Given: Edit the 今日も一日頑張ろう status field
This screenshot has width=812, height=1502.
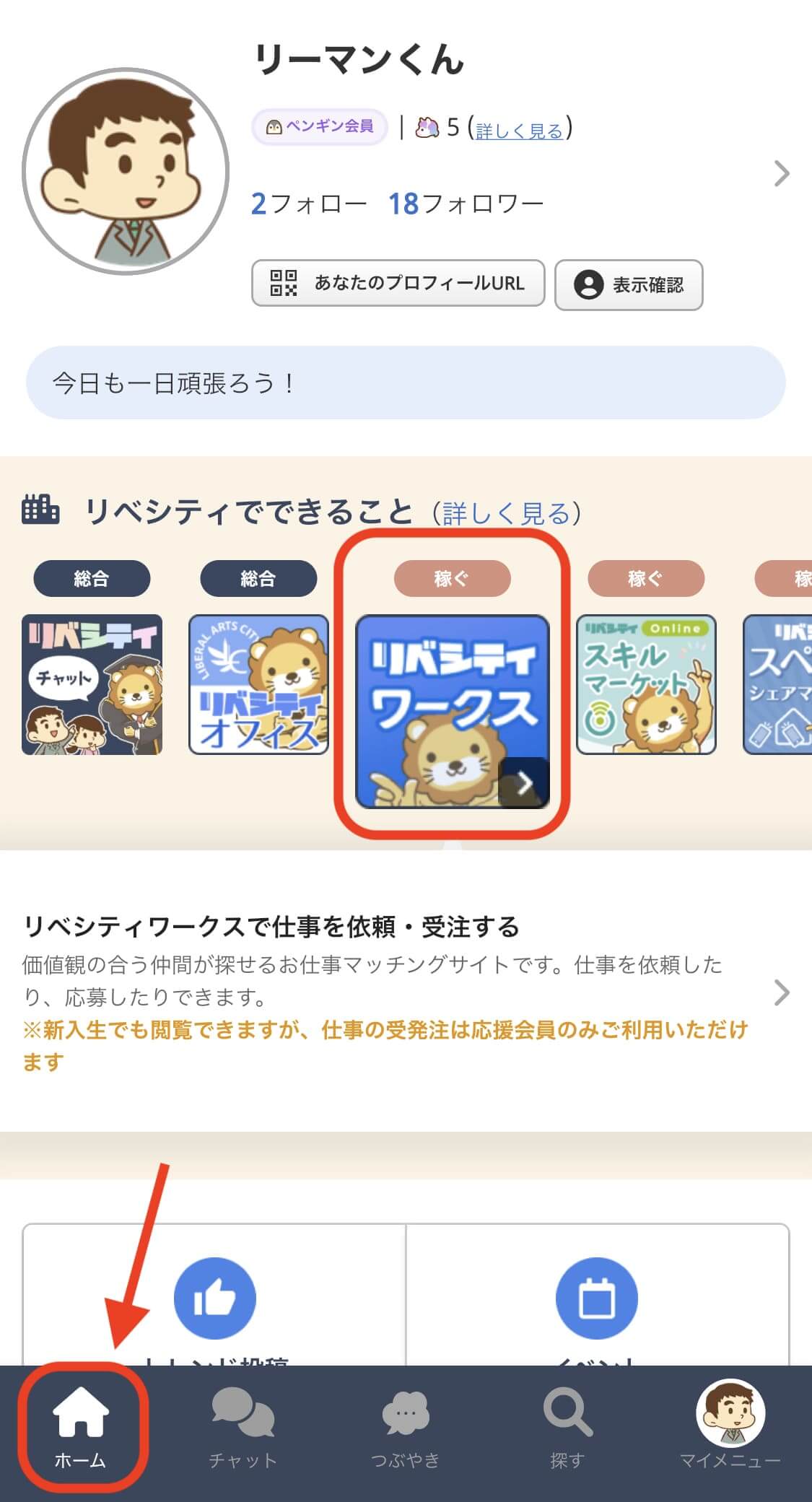Looking at the screenshot, I should 406,383.
